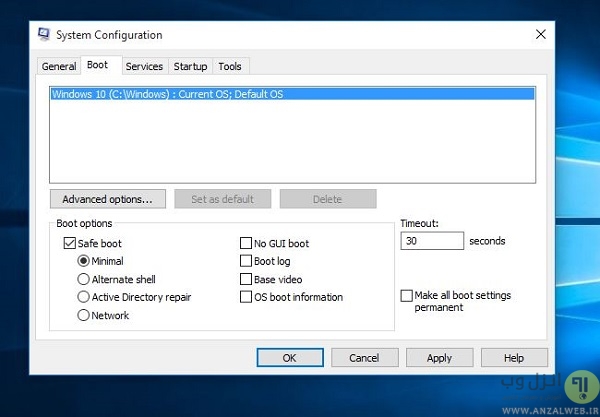Select the Network safe boot option
Image resolution: width=600 pixels, height=417 pixels.
point(84,315)
